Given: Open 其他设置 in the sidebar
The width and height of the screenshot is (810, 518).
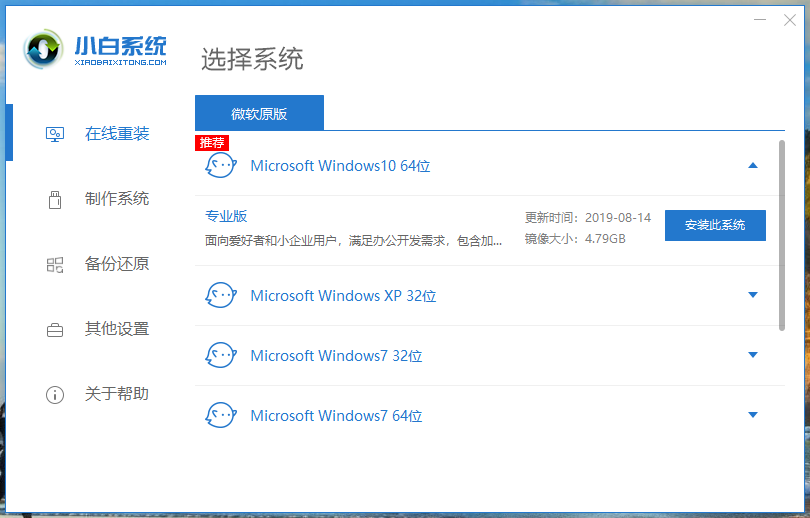Looking at the screenshot, I should 117,329.
